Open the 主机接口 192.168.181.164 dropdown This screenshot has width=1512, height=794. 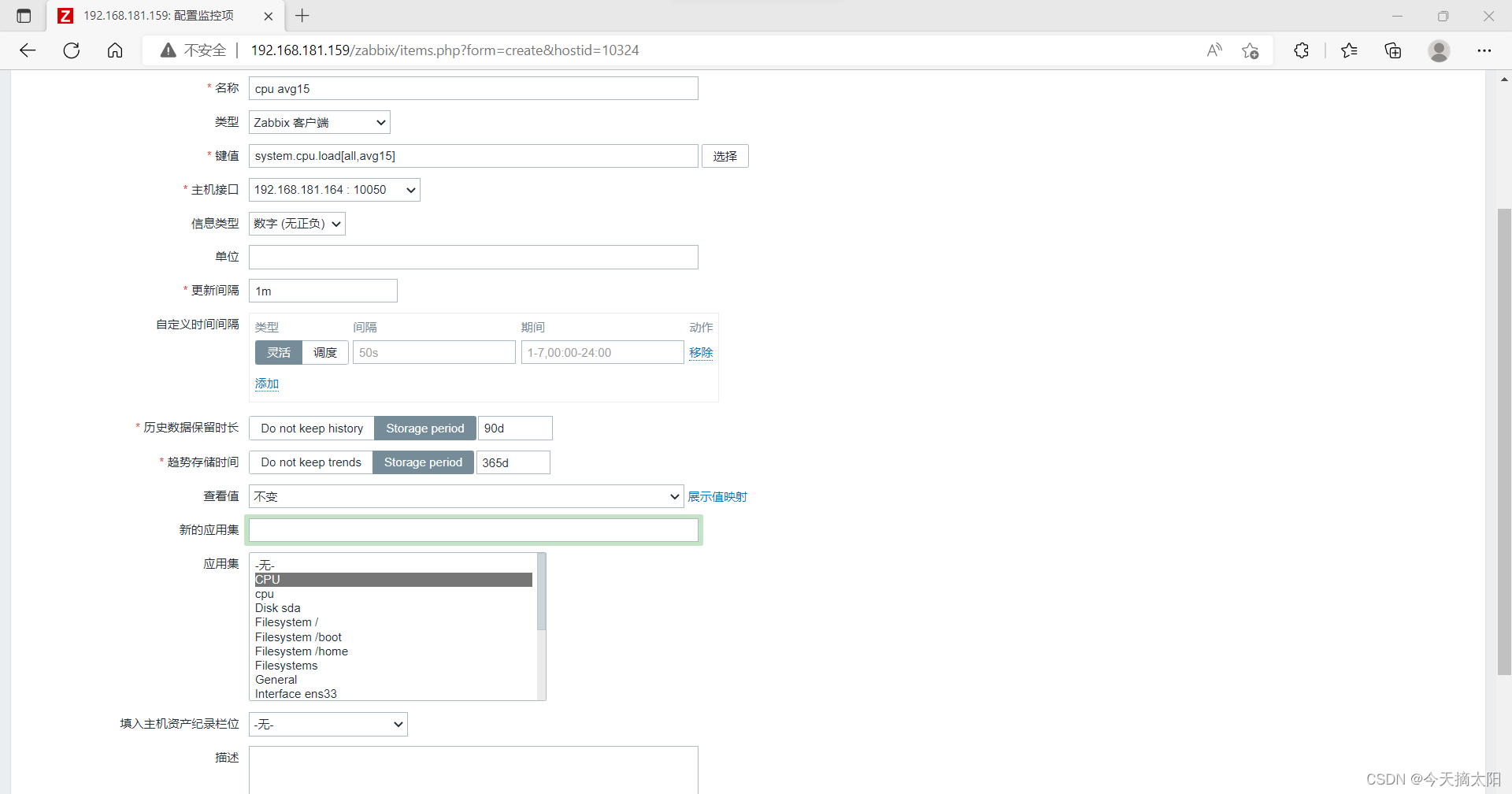[x=335, y=190]
